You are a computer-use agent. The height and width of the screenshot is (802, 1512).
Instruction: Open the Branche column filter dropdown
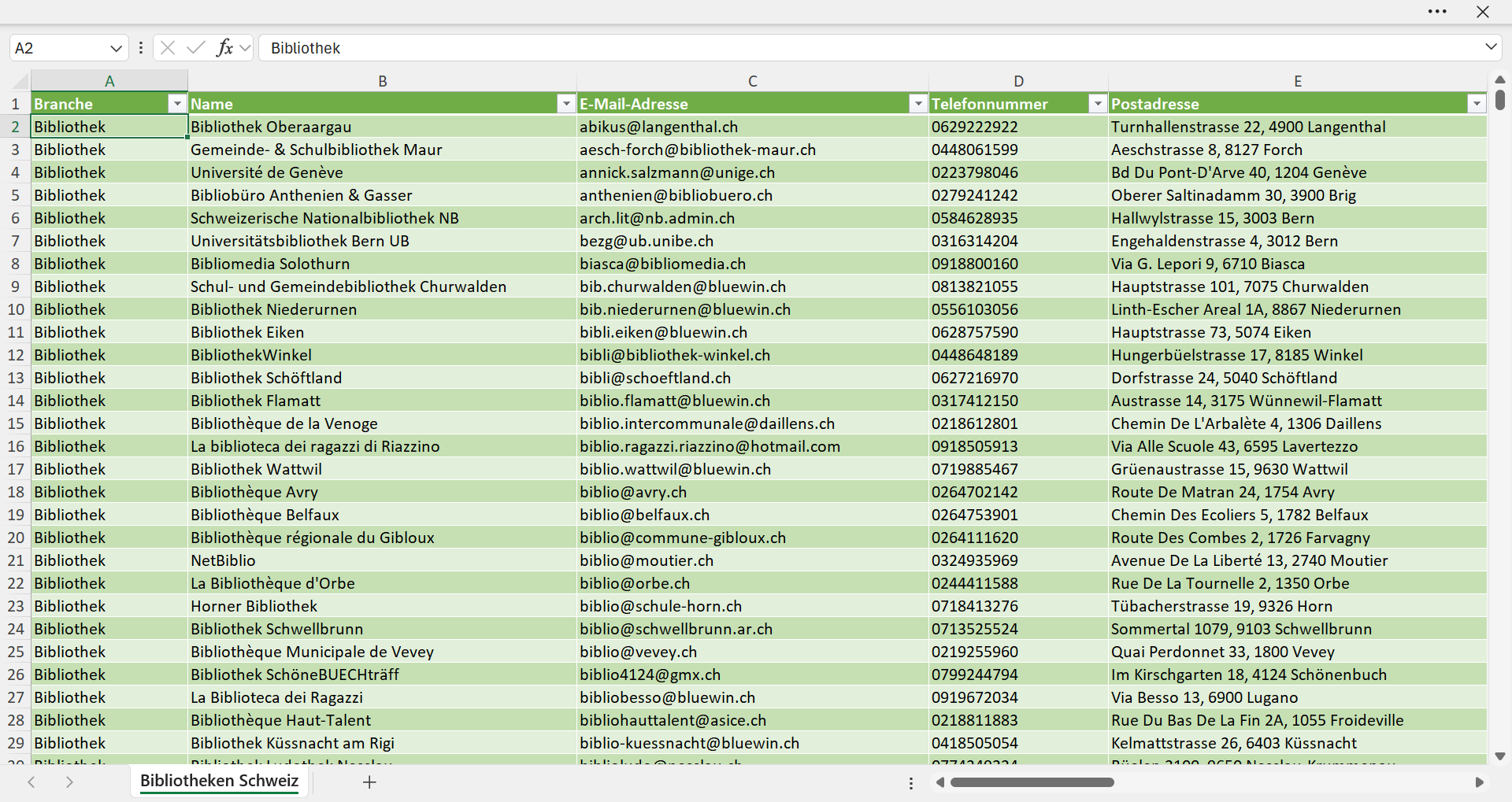(177, 104)
